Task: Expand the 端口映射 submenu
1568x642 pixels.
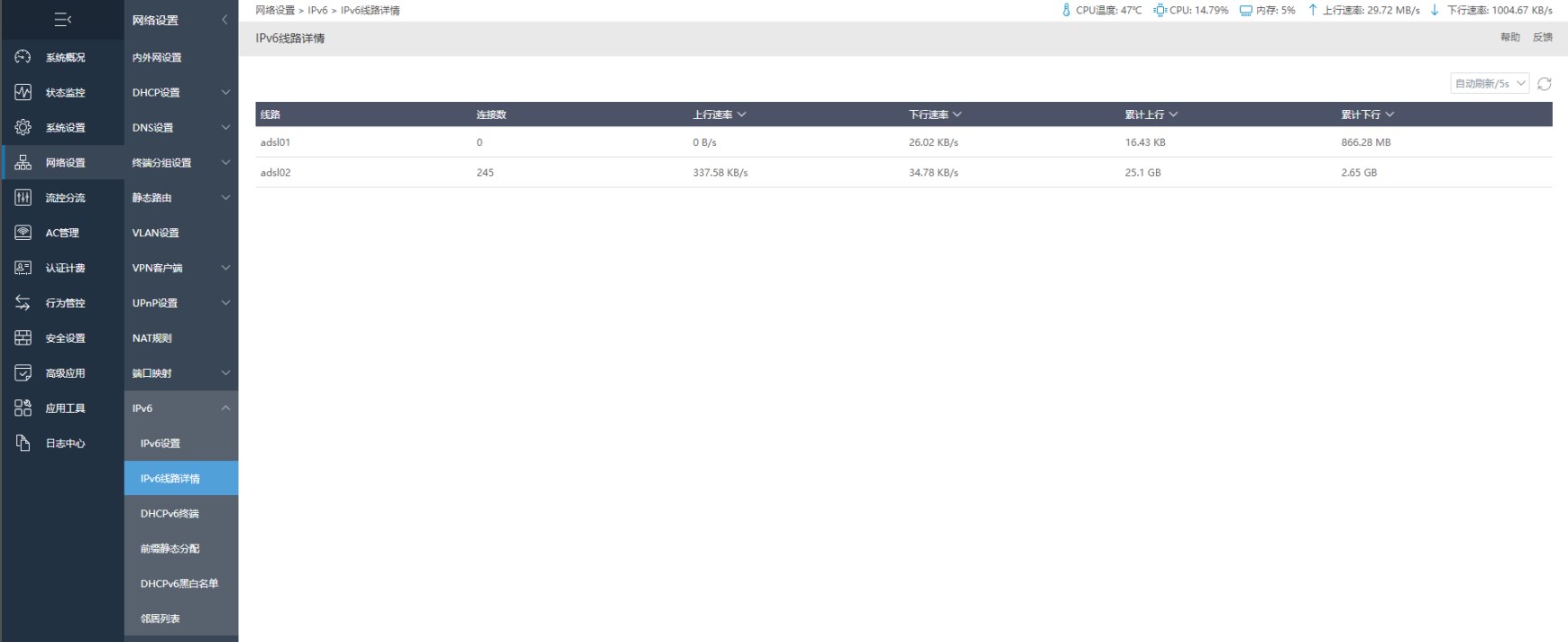Action: pos(225,373)
